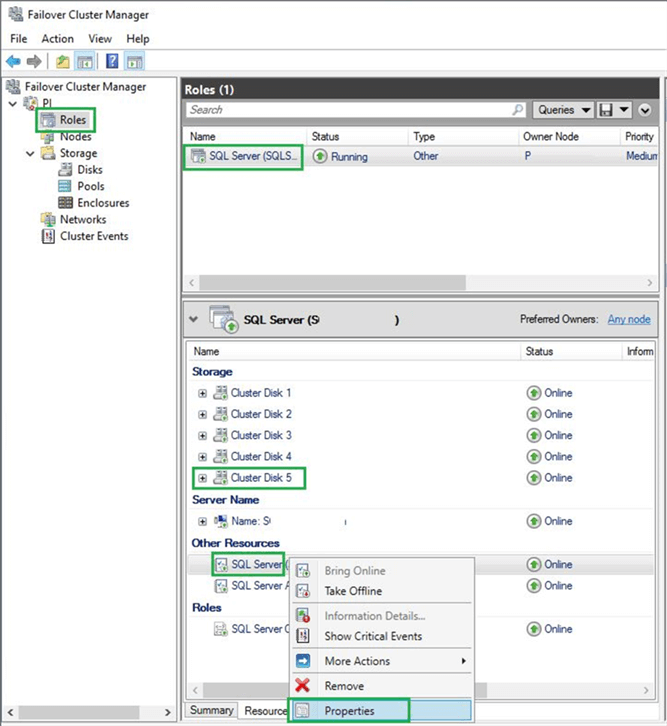This screenshot has height=726, width=667.
Task: Open the Action menu
Action: (x=57, y=38)
